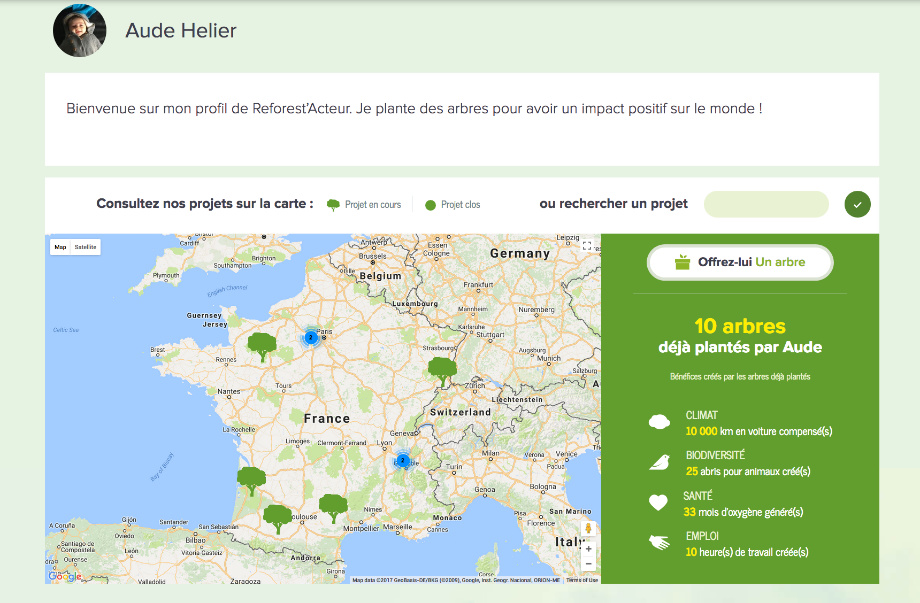Screen dimensions: 920x603
Task: Open the project cluster near Lyon
Action: click(x=403, y=461)
